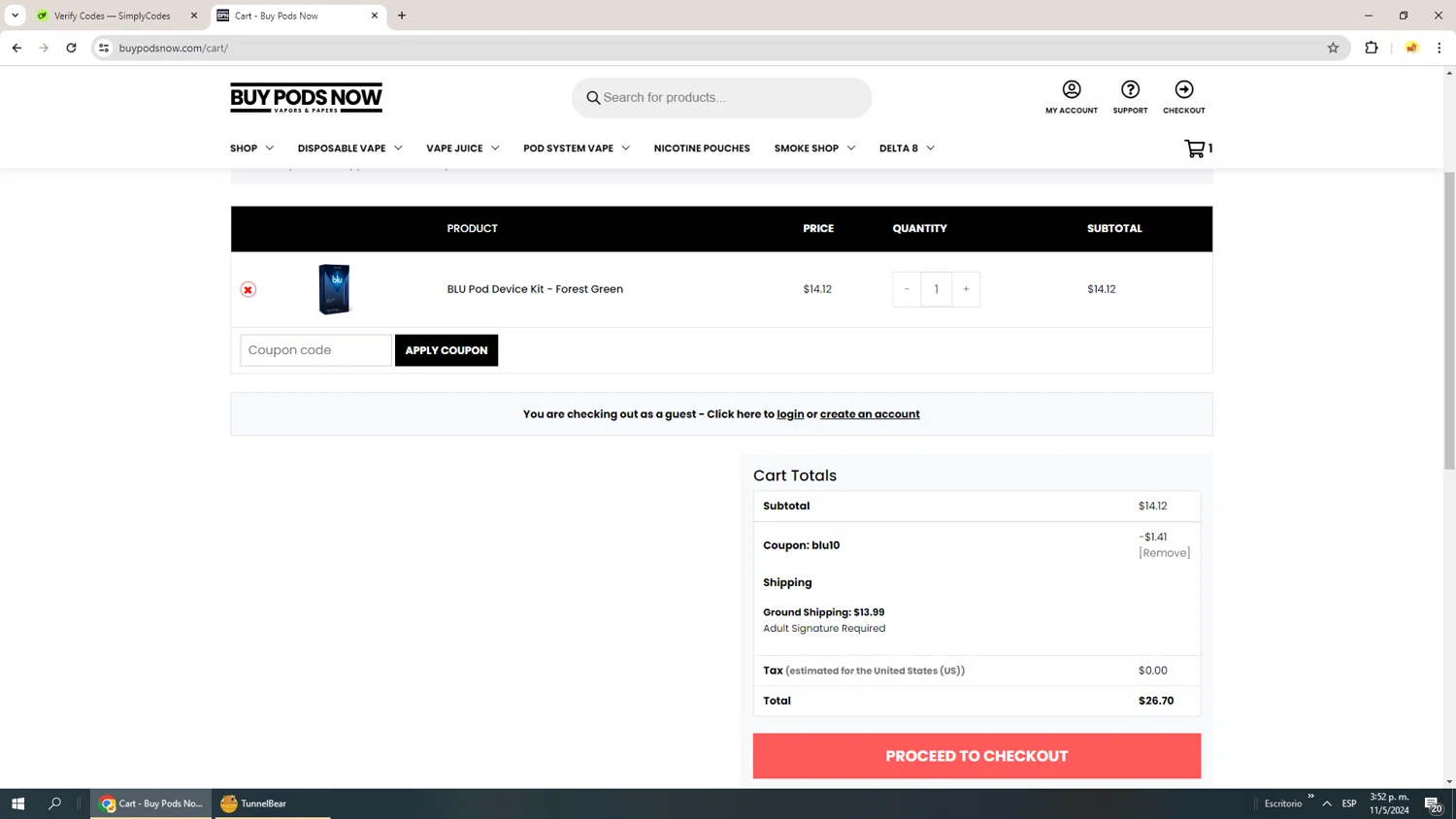1456x819 pixels.
Task: View site information icon in address bar
Action: point(104,48)
